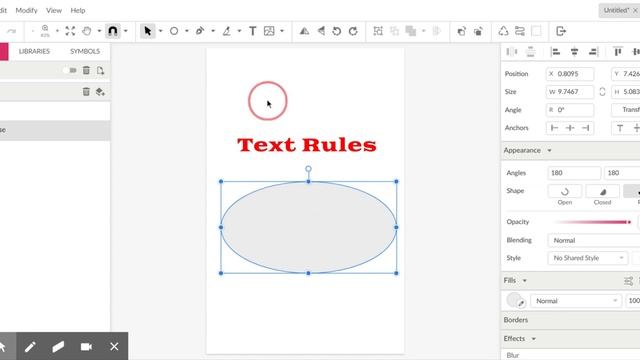
Task: Toggle the width-height ratio lock
Action: pyautogui.click(x=602, y=92)
